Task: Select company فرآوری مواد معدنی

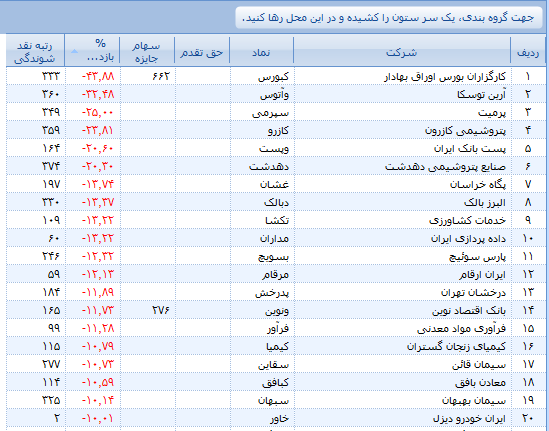Action: pyautogui.click(x=461, y=328)
